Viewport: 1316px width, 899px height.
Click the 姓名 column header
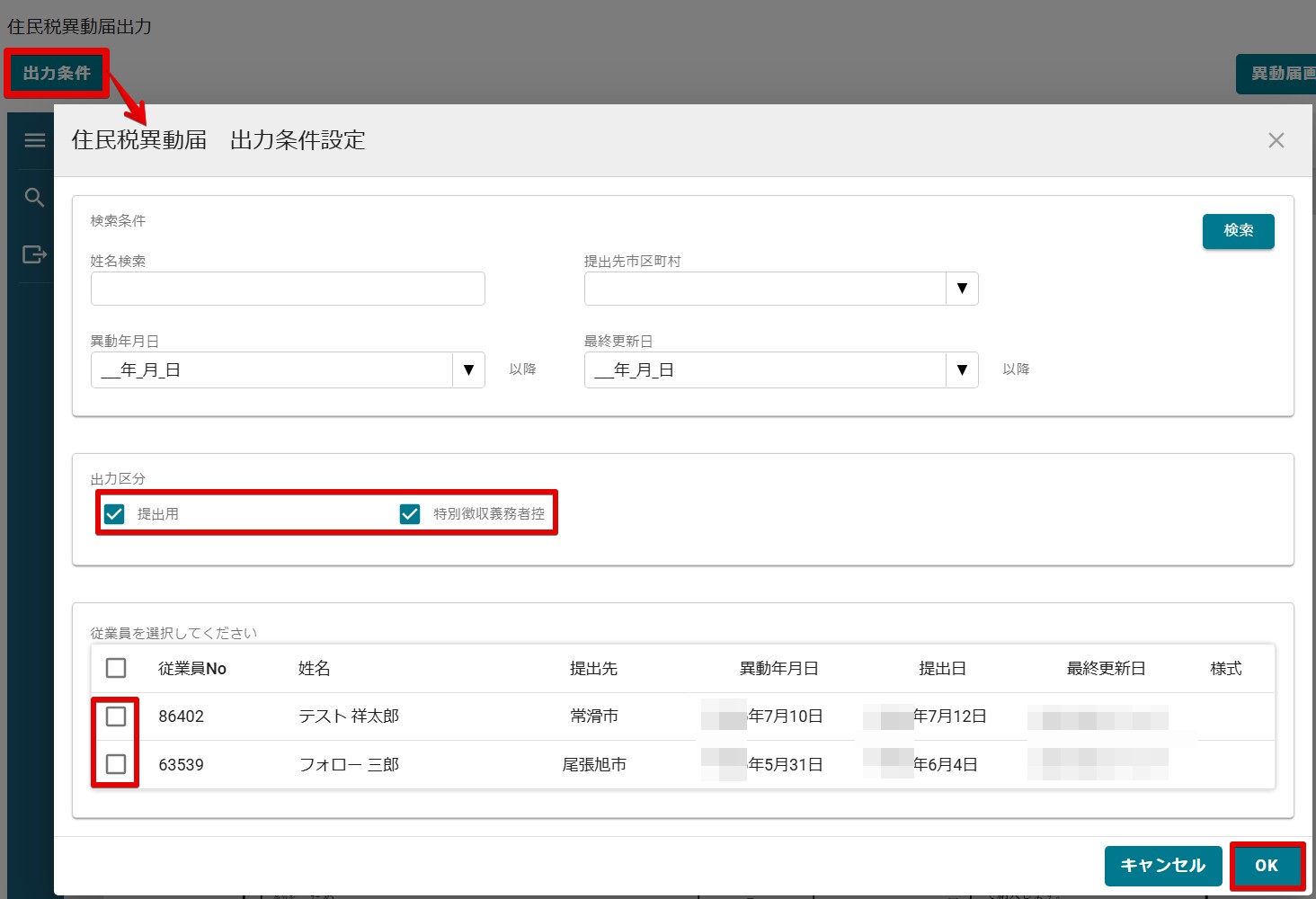315,668
